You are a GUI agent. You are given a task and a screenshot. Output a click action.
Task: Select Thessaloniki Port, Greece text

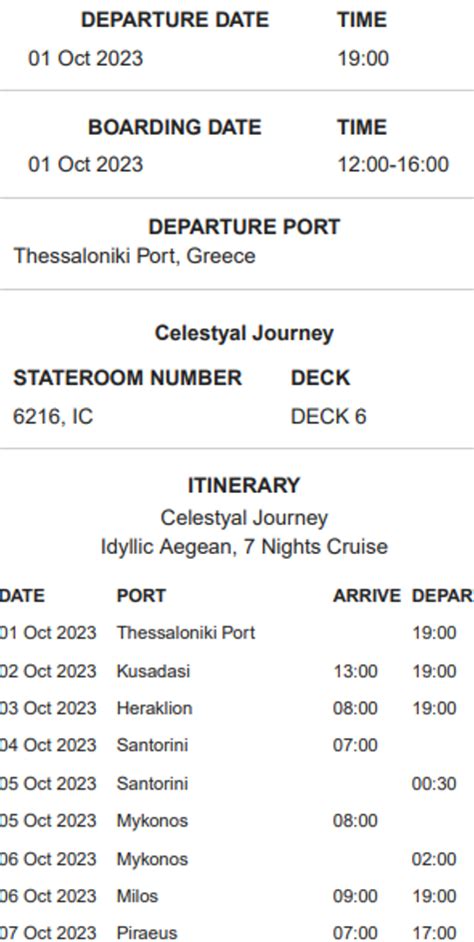click(135, 256)
